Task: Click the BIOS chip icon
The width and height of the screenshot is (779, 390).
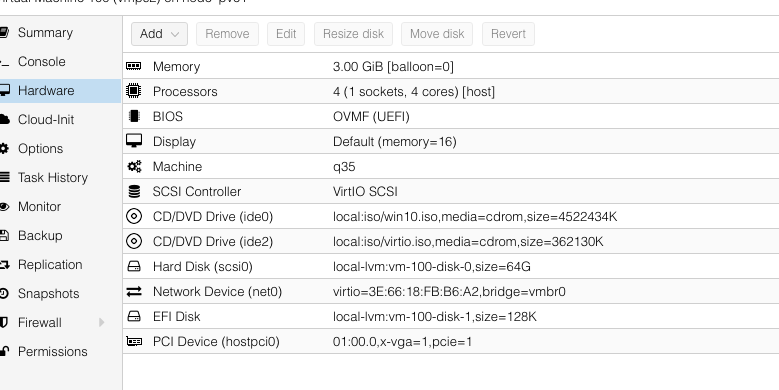Action: point(134,116)
